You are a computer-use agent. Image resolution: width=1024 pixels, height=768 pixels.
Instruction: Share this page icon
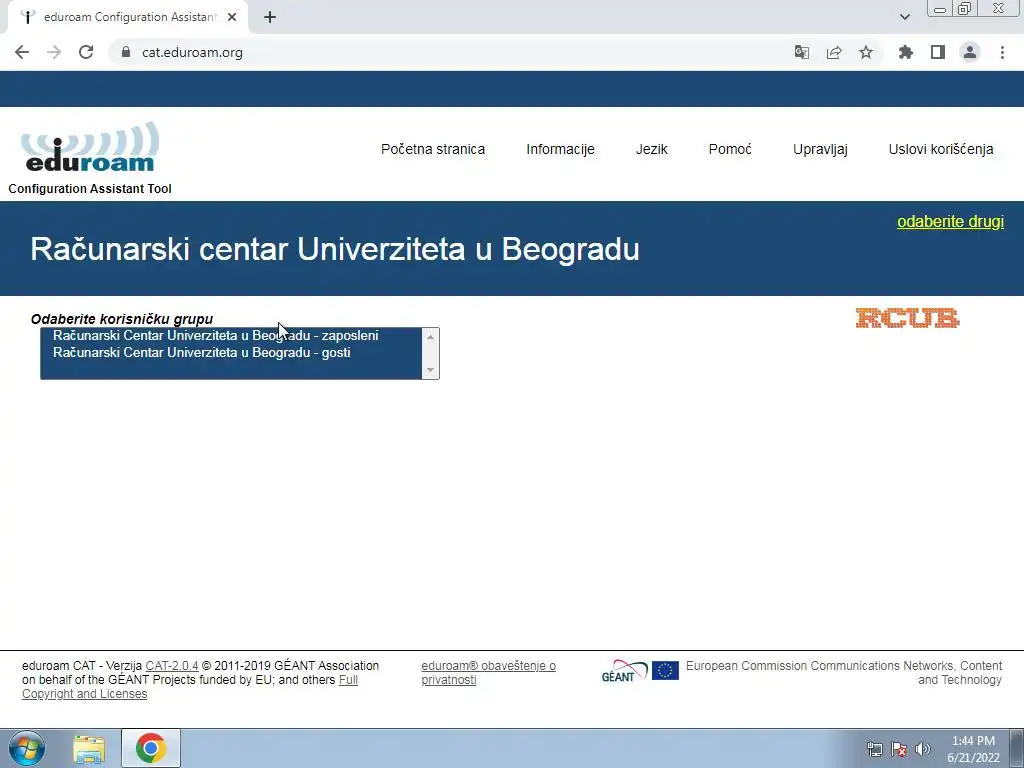834,52
